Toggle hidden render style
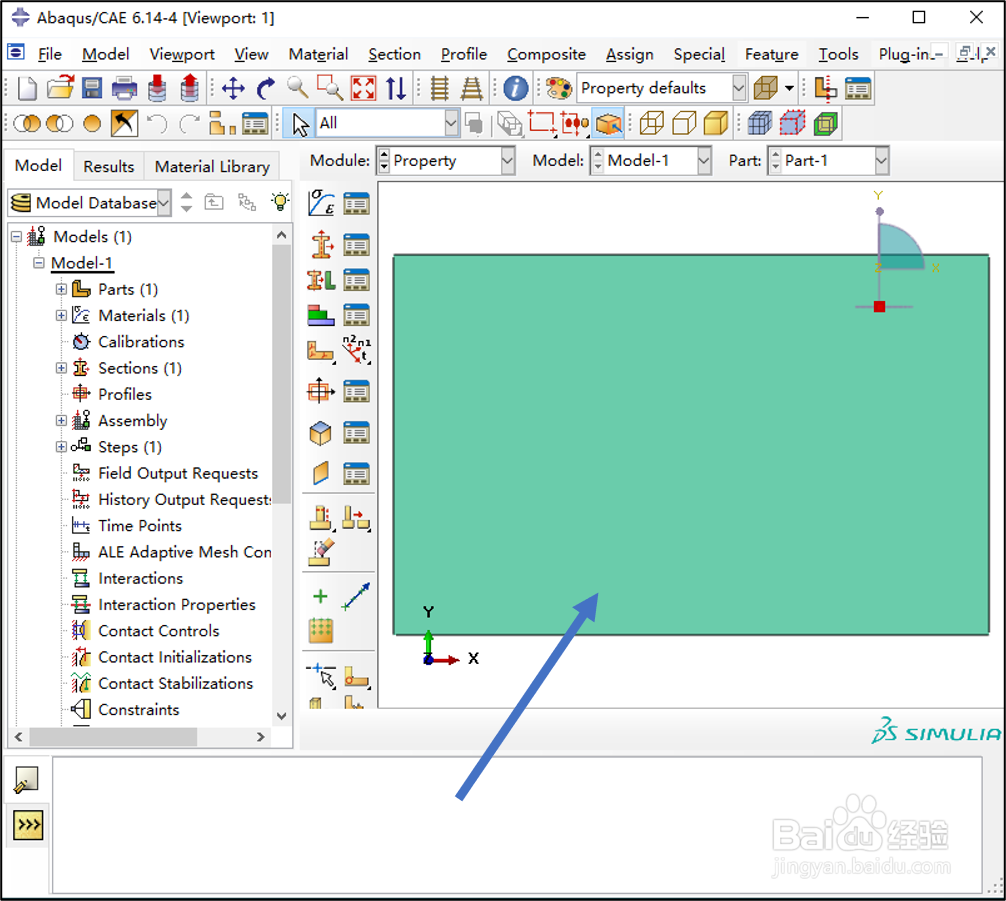Viewport: 1006px width, 901px height. [684, 123]
